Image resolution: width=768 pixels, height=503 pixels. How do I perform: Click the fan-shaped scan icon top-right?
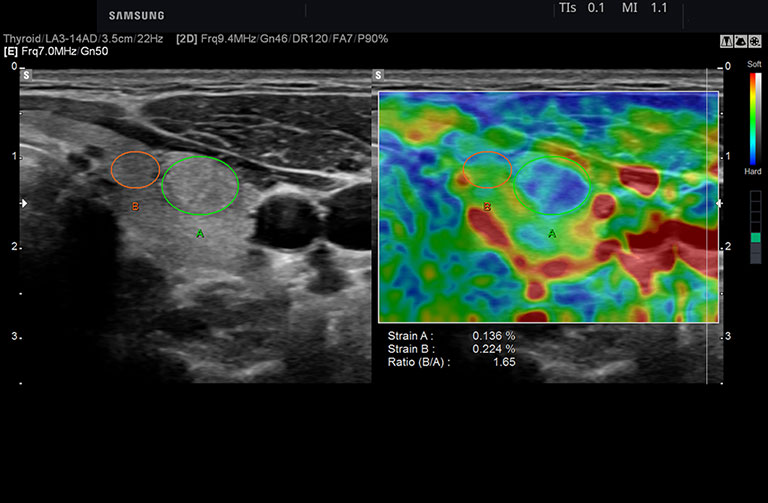point(740,42)
